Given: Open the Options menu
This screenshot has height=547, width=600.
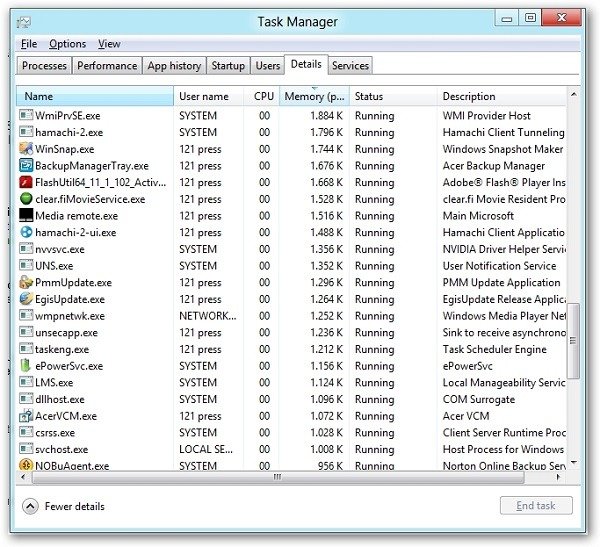Looking at the screenshot, I should 67,44.
